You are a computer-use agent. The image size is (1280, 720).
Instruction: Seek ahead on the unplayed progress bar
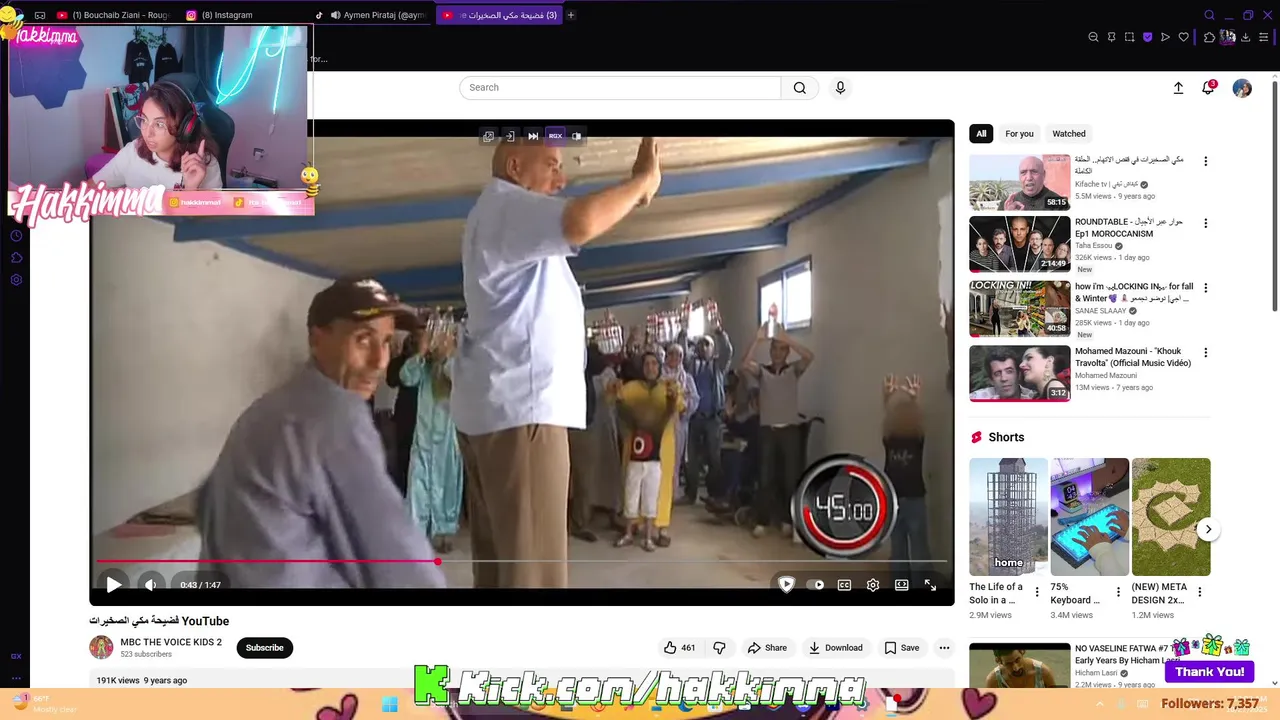(692, 561)
